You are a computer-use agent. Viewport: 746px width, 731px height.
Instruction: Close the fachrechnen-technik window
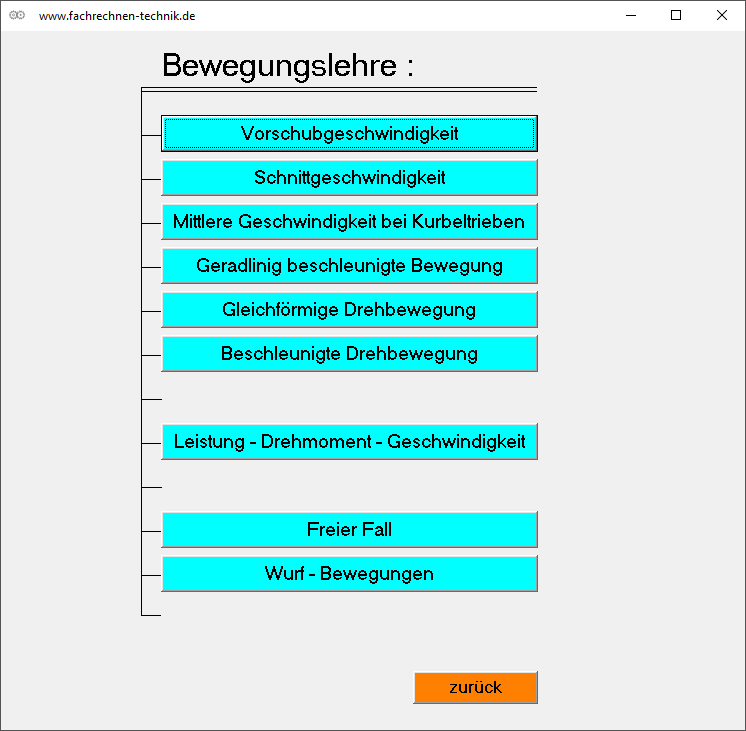[722, 16]
